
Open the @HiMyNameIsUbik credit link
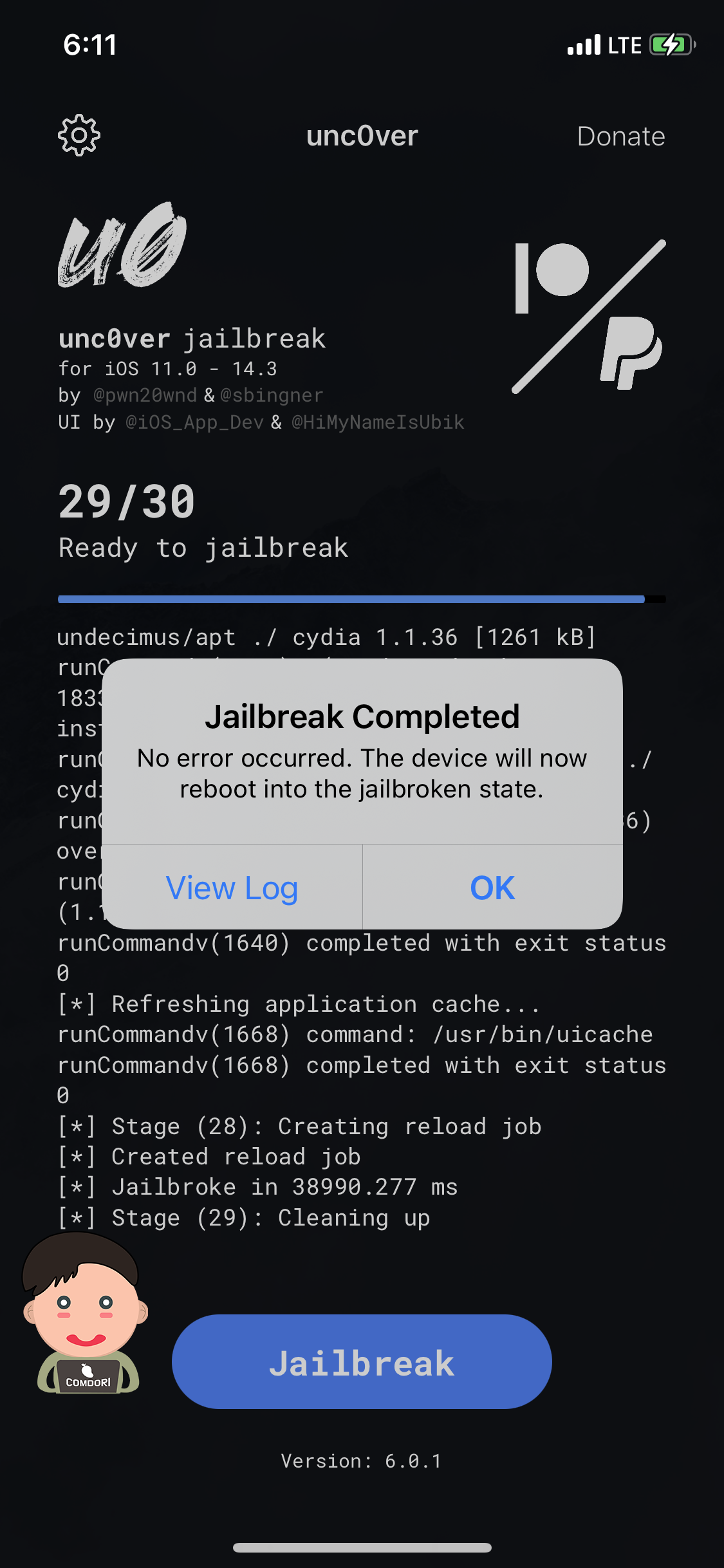(x=378, y=422)
